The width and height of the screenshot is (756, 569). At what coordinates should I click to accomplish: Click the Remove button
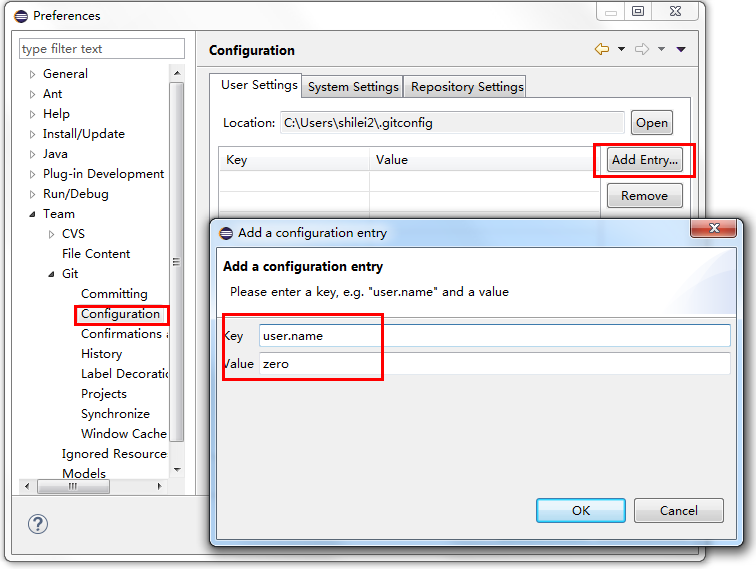click(645, 196)
